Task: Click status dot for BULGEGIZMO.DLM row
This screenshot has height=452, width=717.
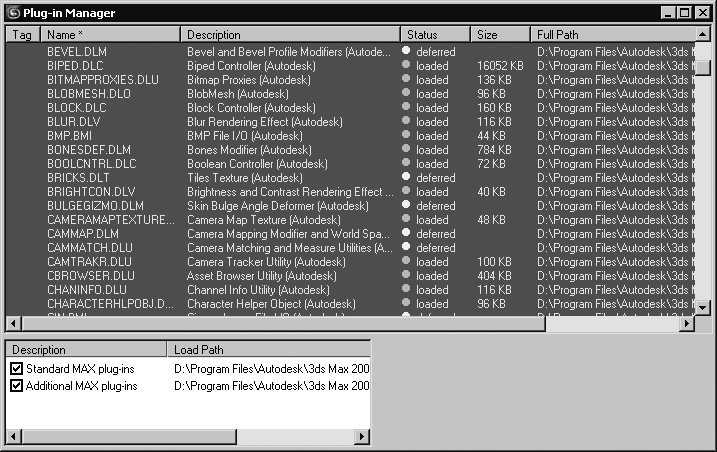Action: 406,204
